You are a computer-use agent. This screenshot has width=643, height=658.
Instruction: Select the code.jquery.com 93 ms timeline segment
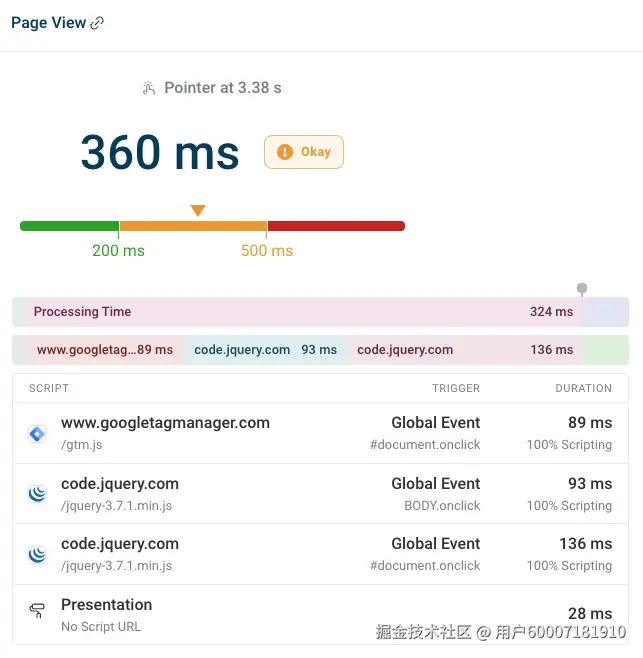click(x=265, y=350)
